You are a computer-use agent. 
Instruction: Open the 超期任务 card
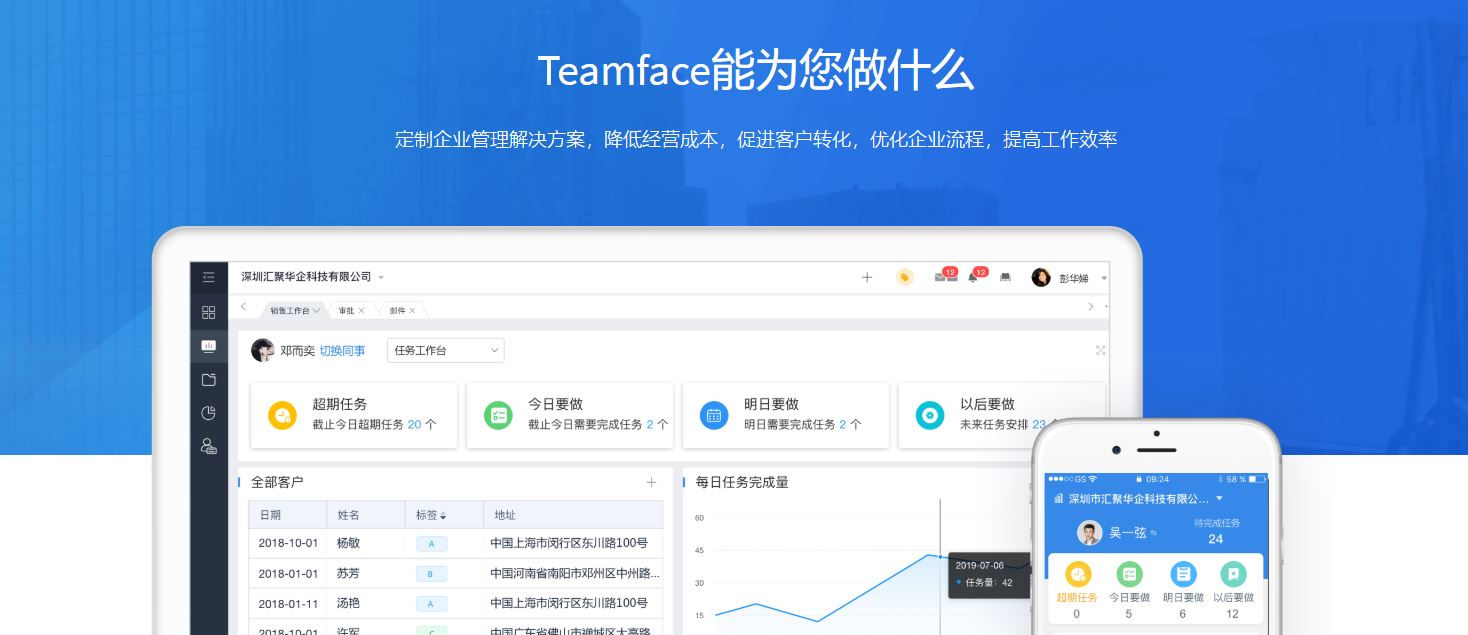[354, 415]
